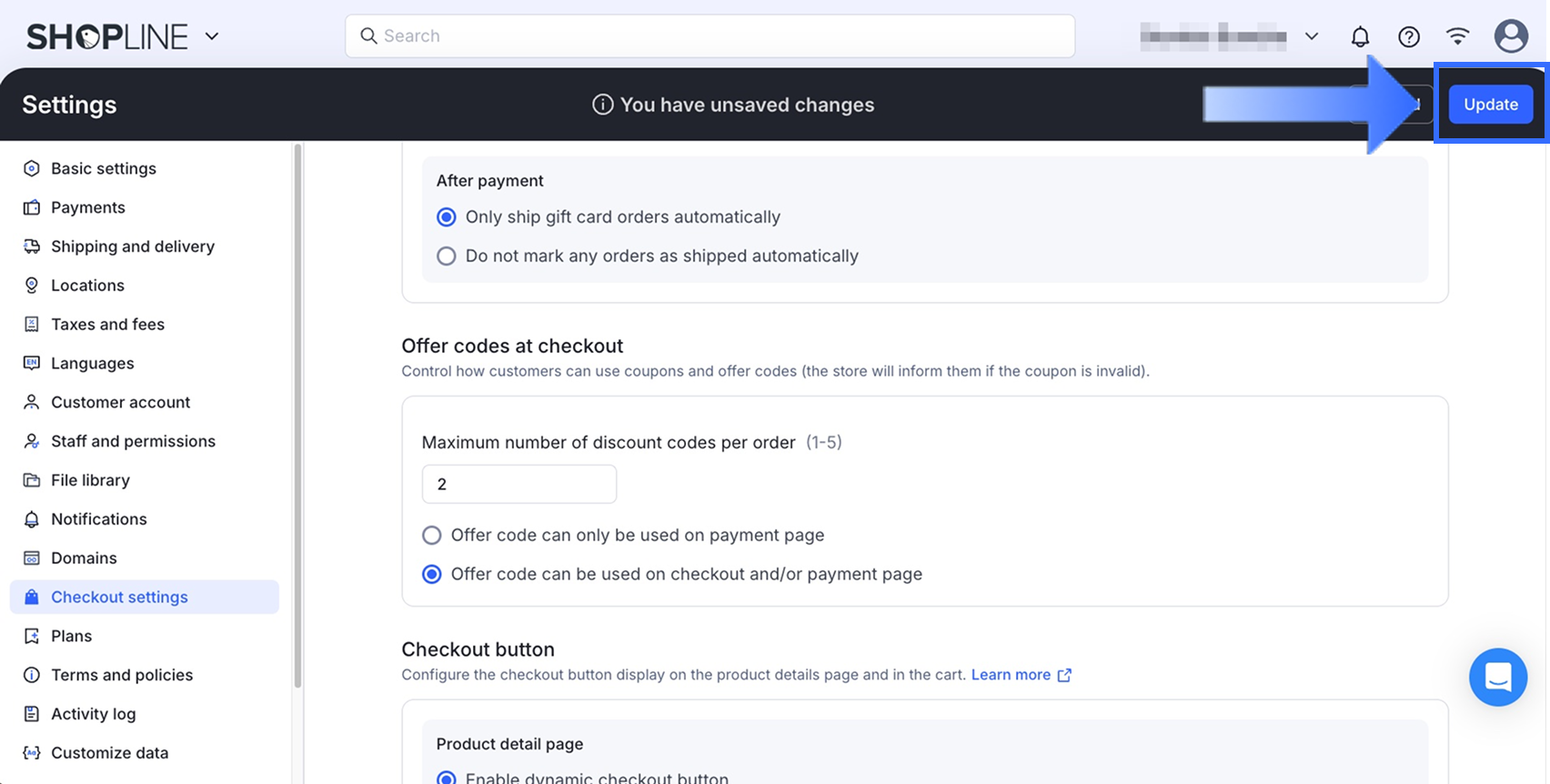
Task: Click the top Search box
Action: [710, 36]
